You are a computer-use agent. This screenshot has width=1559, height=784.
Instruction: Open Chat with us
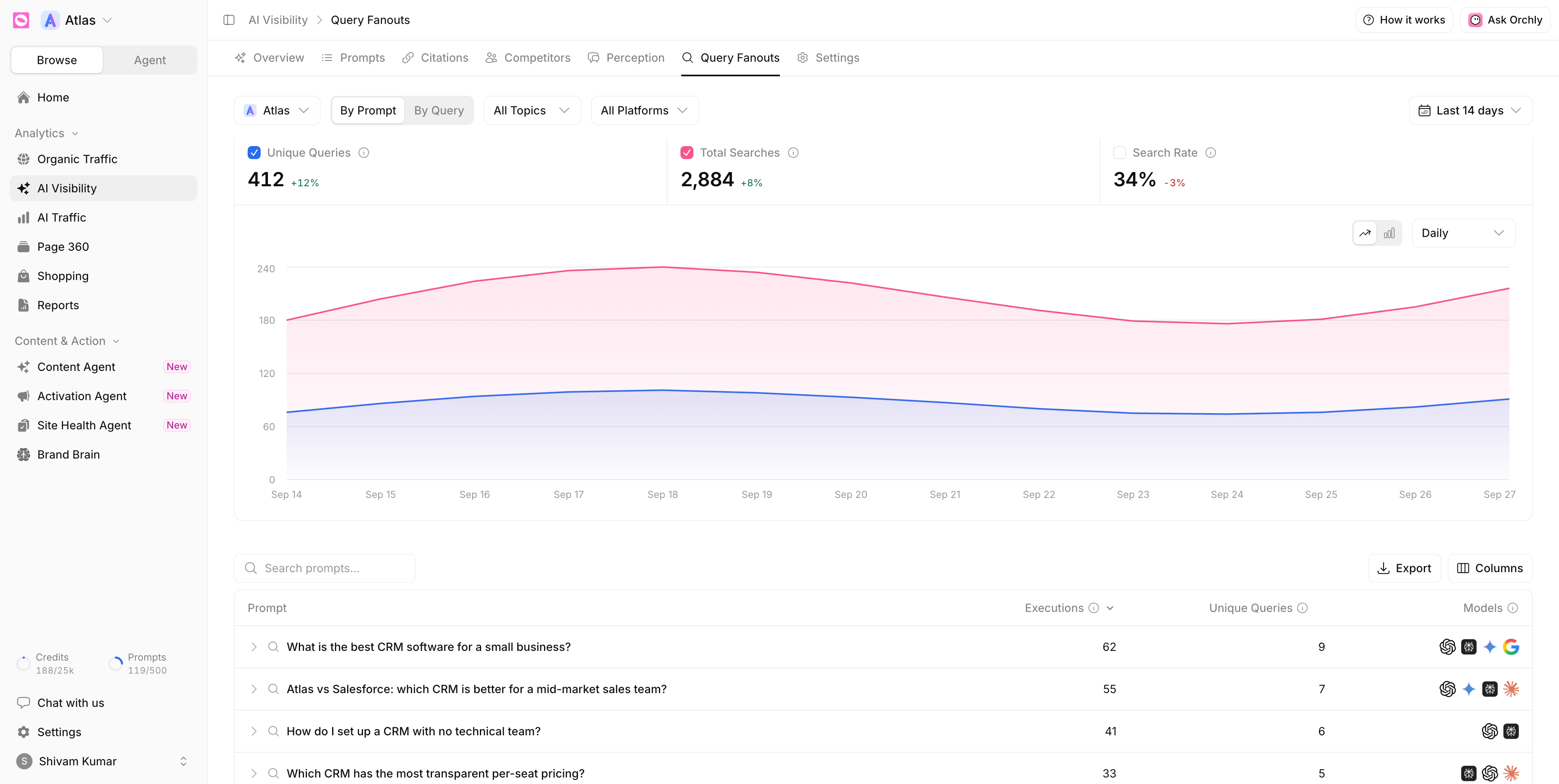coord(104,703)
